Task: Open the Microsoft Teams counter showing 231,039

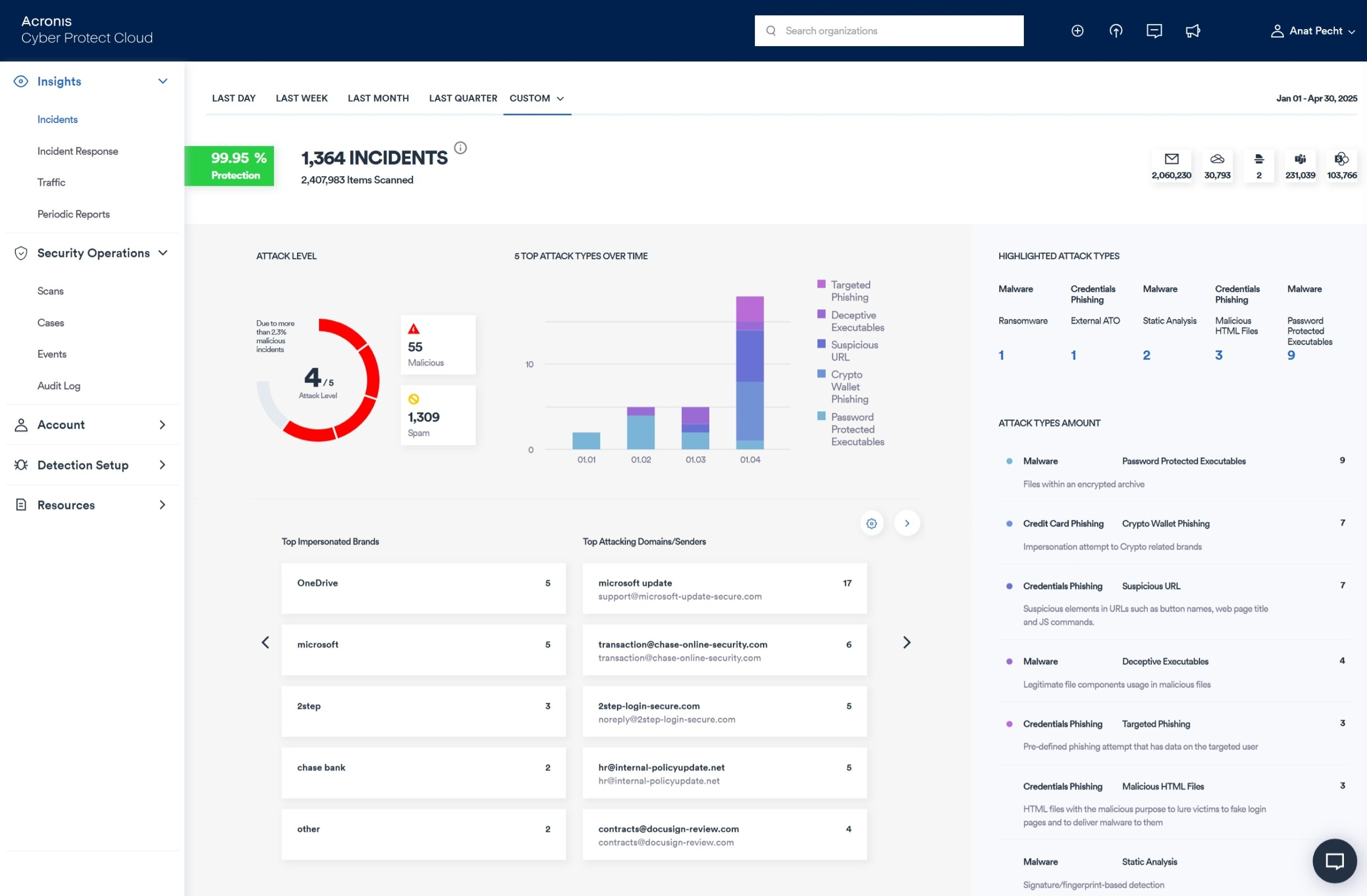Action: coord(1300,159)
